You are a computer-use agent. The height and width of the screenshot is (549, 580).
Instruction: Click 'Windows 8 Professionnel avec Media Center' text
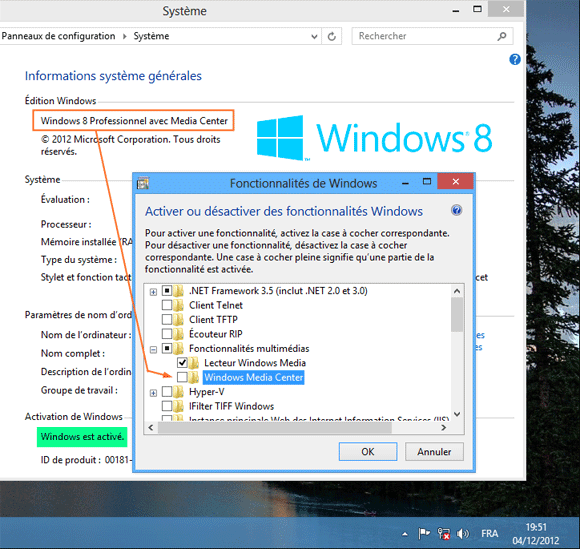(134, 121)
